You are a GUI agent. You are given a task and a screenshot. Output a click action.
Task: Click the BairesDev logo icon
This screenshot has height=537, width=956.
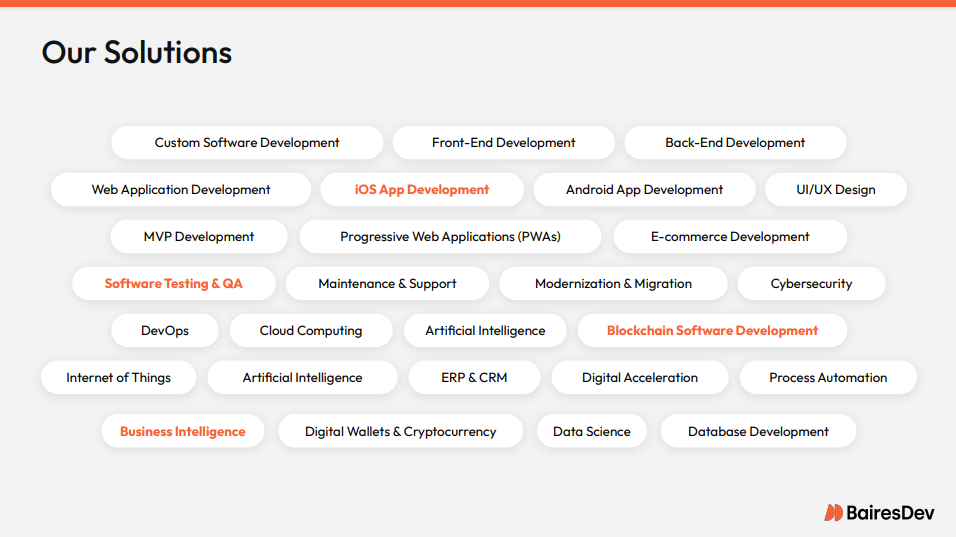(833, 513)
